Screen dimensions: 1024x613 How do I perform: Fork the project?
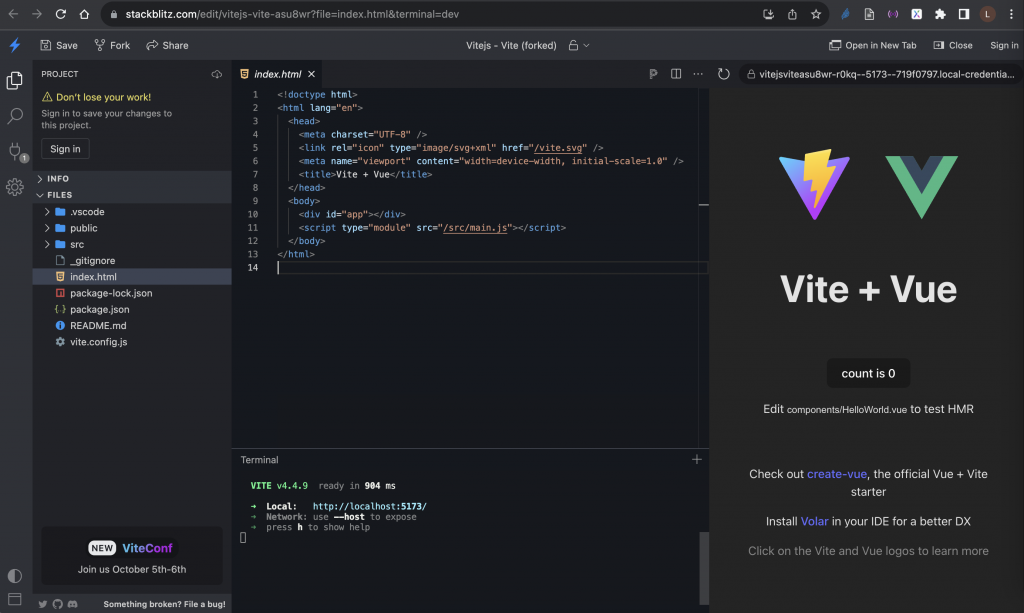[112, 45]
